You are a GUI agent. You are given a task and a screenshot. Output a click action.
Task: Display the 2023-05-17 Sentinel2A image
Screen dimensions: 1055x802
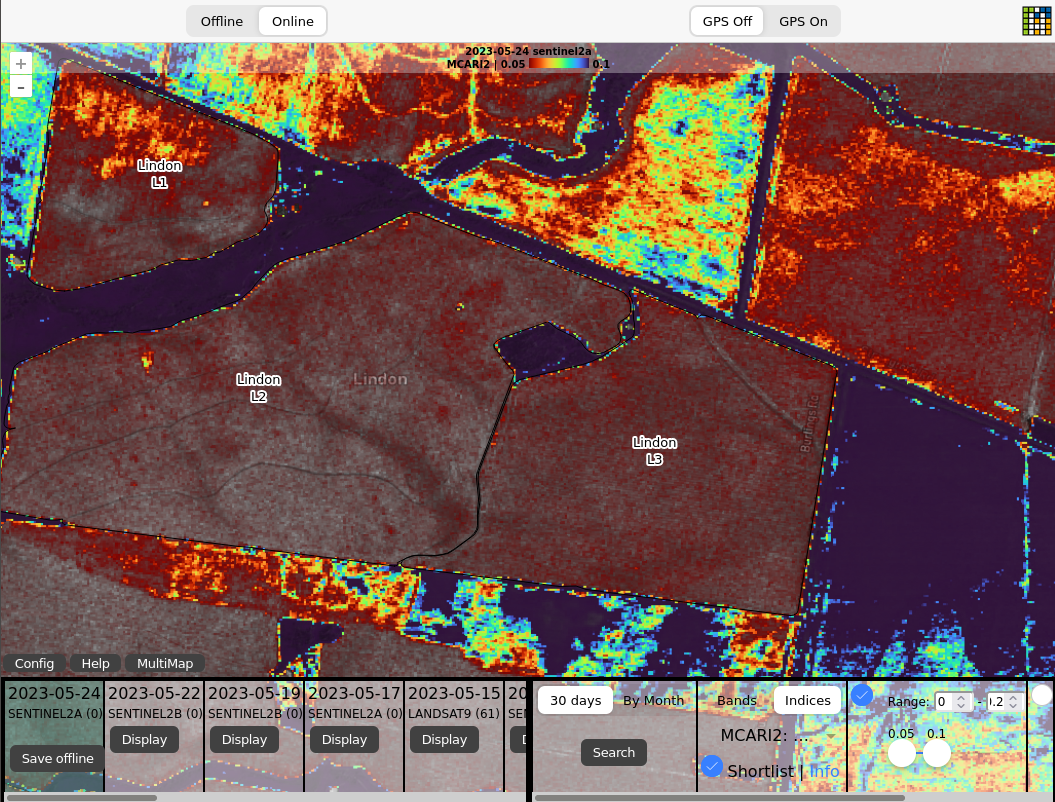pyautogui.click(x=344, y=739)
